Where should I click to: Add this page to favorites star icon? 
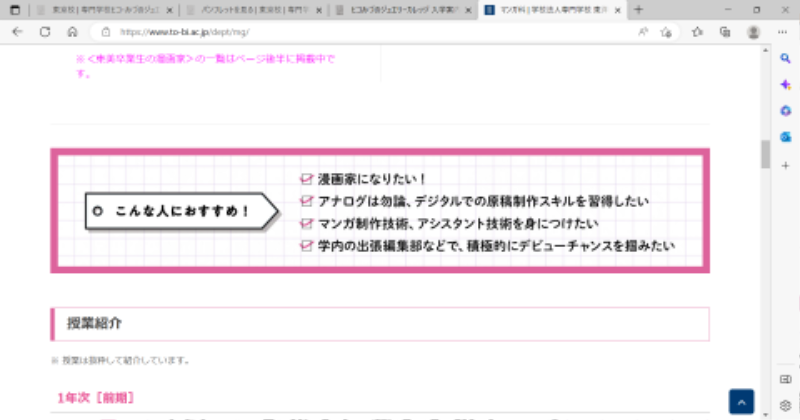pos(666,31)
